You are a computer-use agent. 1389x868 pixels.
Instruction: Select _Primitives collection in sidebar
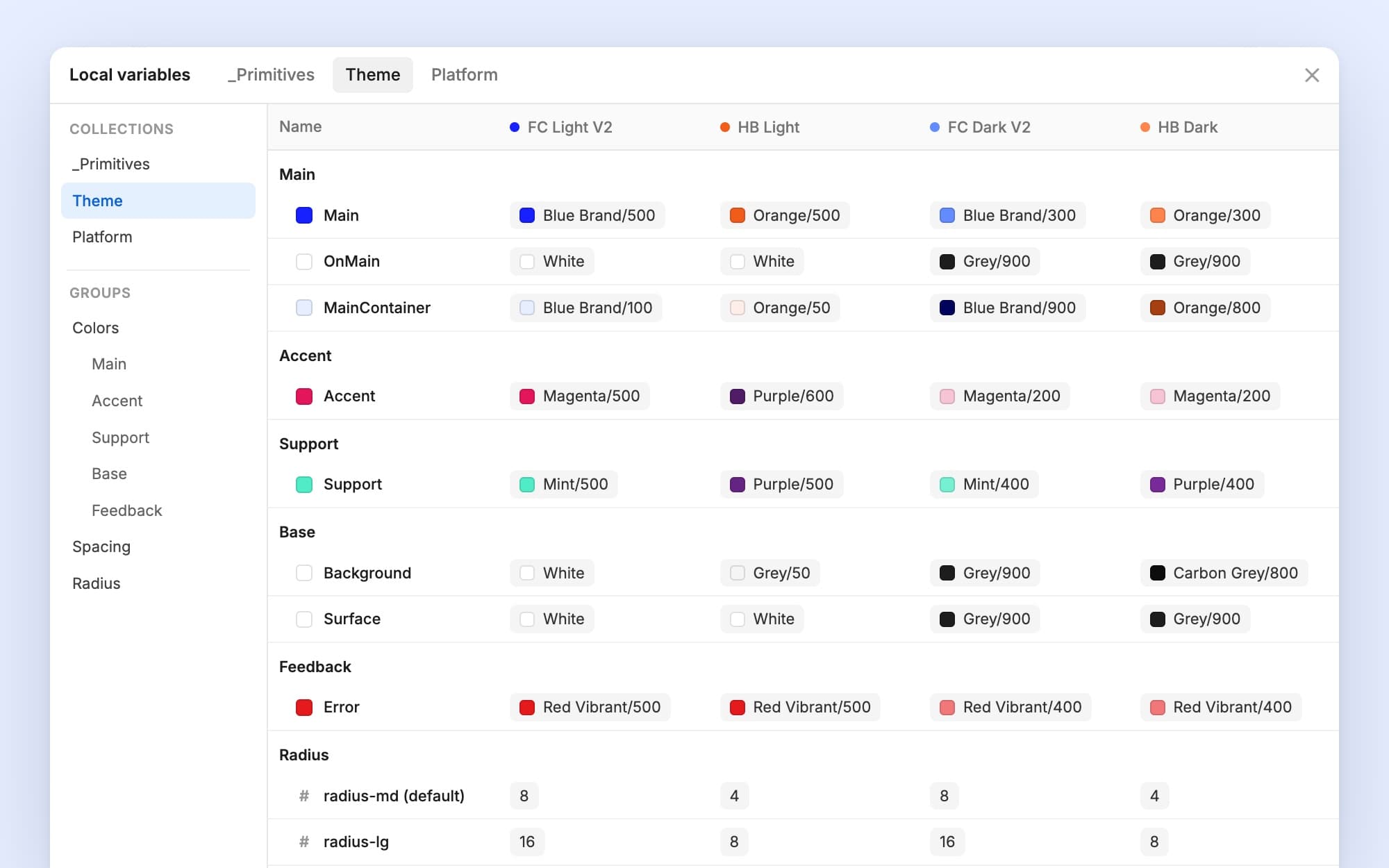(158, 164)
